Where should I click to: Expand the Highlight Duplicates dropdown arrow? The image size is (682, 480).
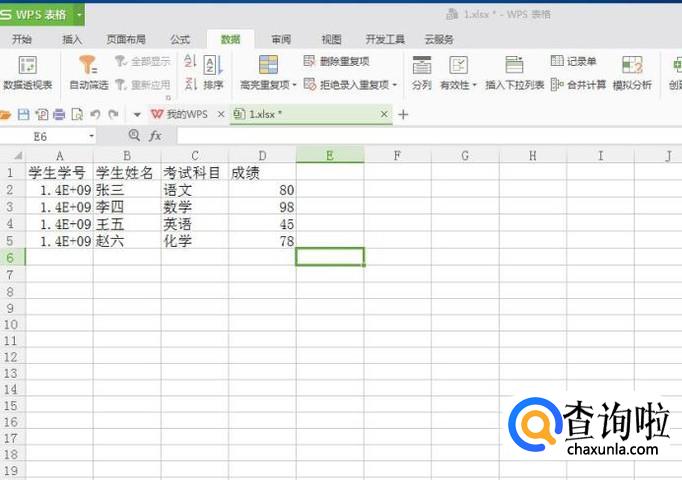click(x=294, y=85)
